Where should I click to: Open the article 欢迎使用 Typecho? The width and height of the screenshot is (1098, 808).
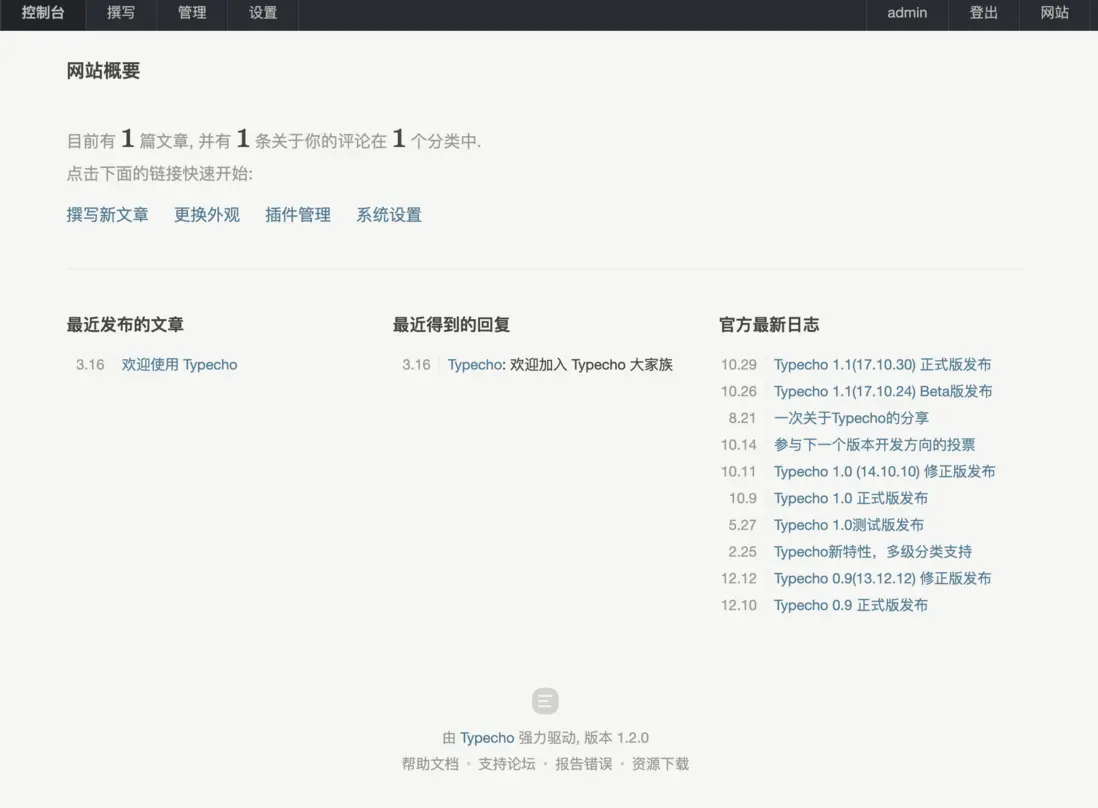pyautogui.click(x=179, y=364)
